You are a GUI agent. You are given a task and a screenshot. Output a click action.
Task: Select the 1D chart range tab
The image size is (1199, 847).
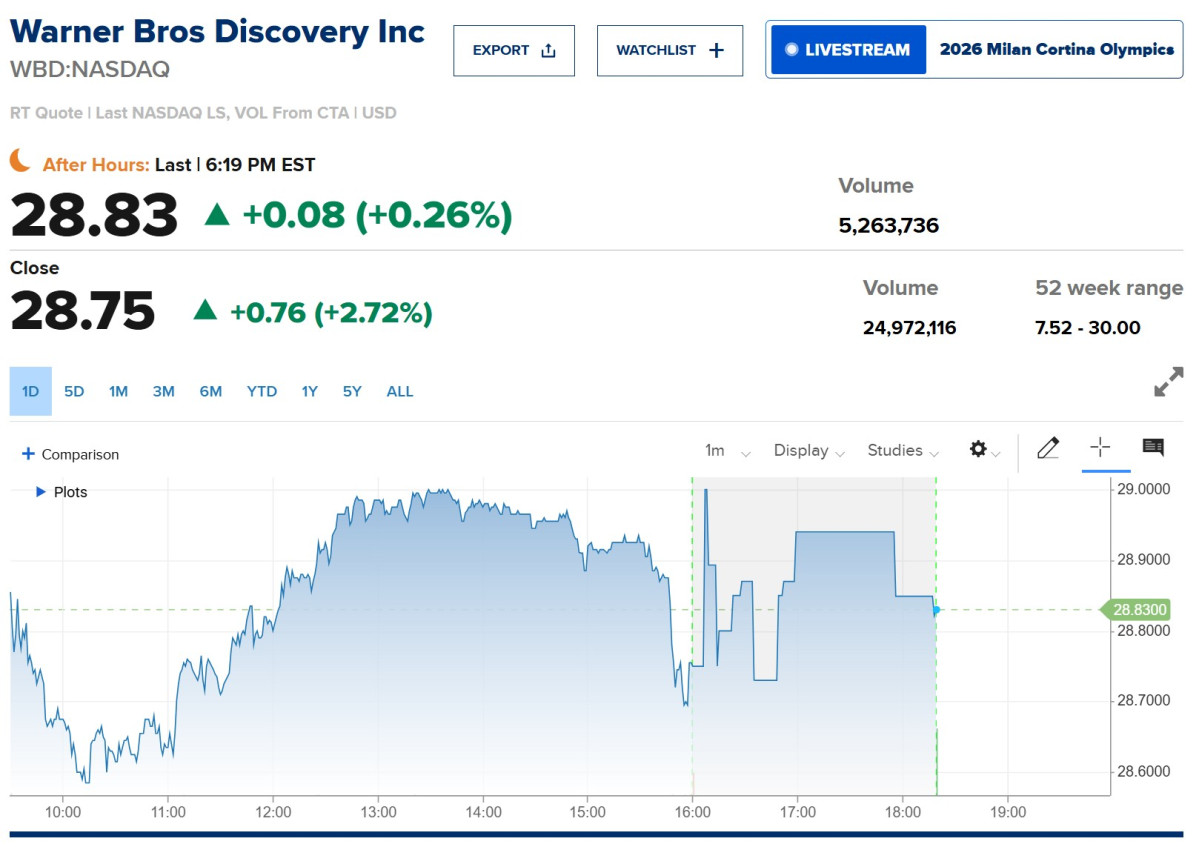tap(31, 391)
